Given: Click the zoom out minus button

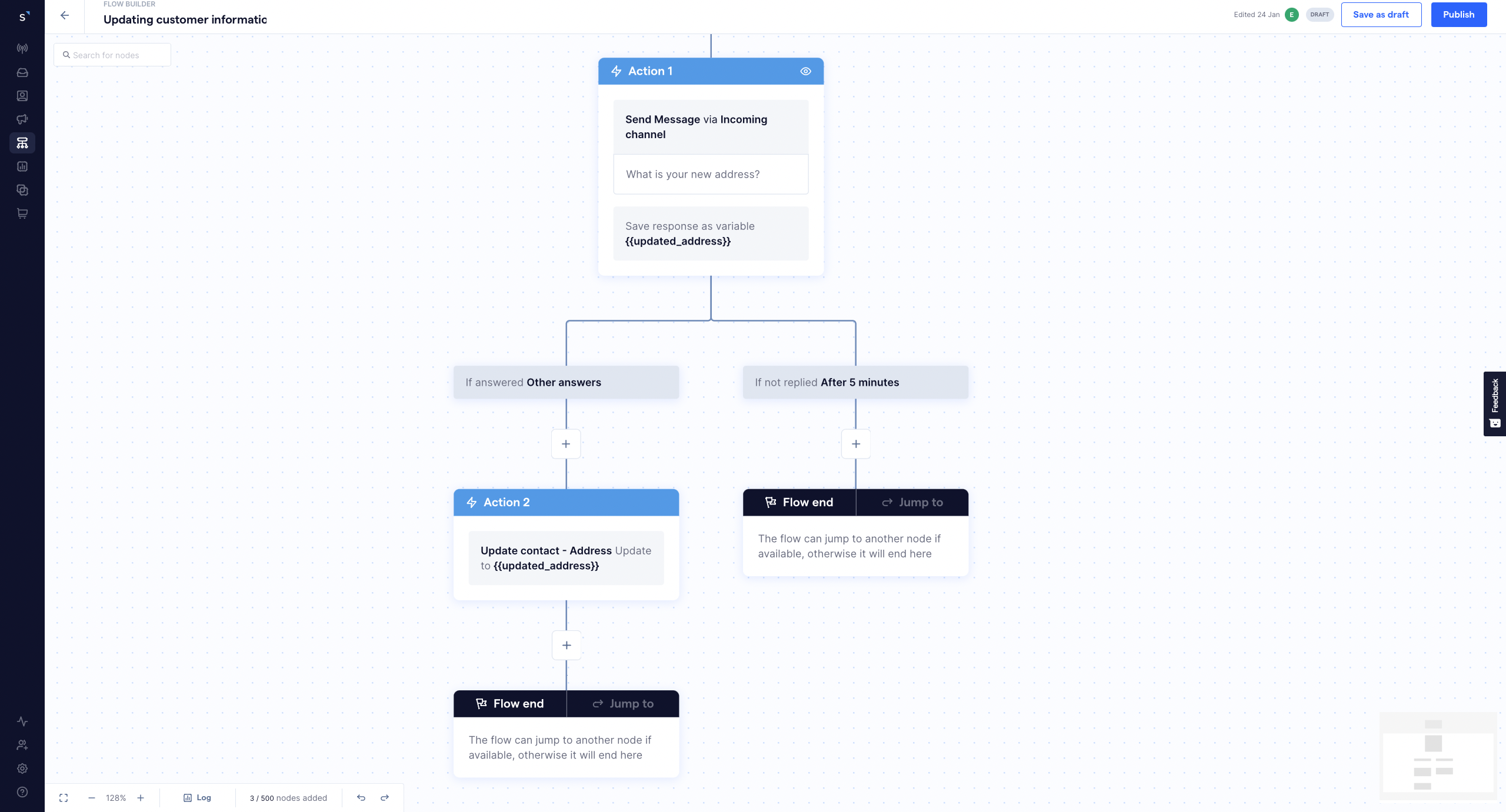Looking at the screenshot, I should [91, 797].
